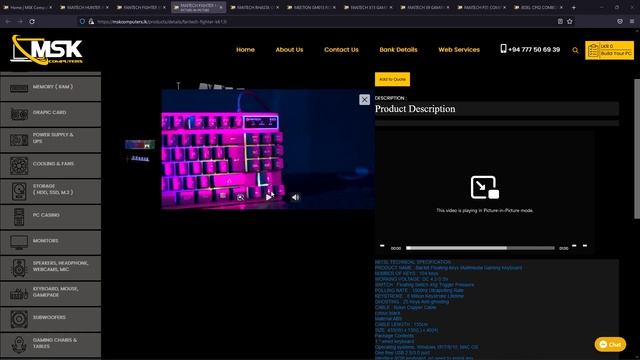
Task: Open Web Services page
Action: click(459, 49)
